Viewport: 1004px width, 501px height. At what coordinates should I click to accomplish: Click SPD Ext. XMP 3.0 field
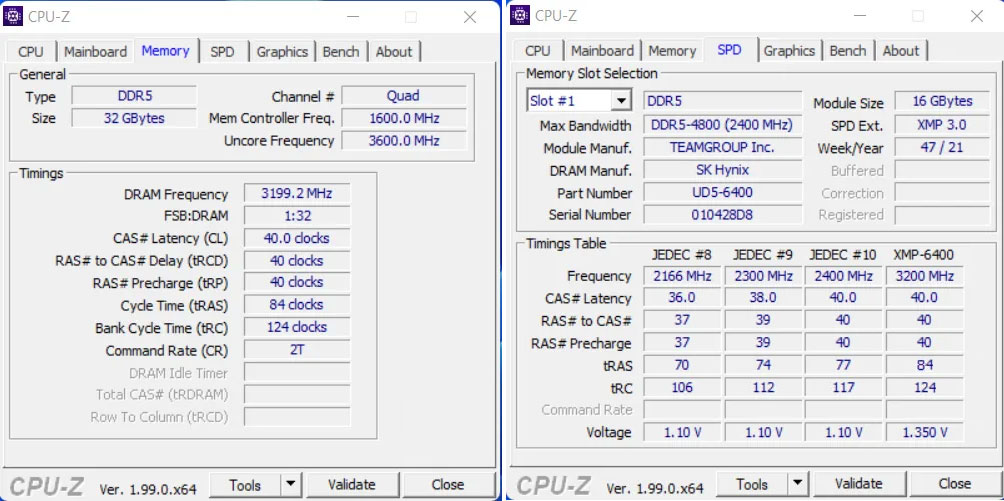pos(942,125)
